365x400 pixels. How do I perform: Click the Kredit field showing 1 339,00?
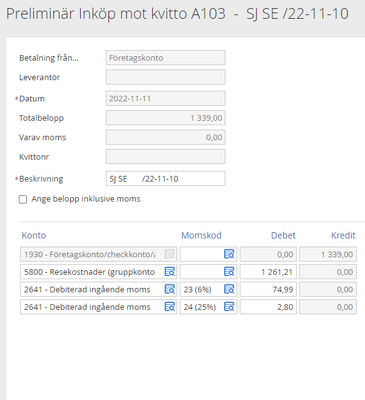pyautogui.click(x=328, y=254)
